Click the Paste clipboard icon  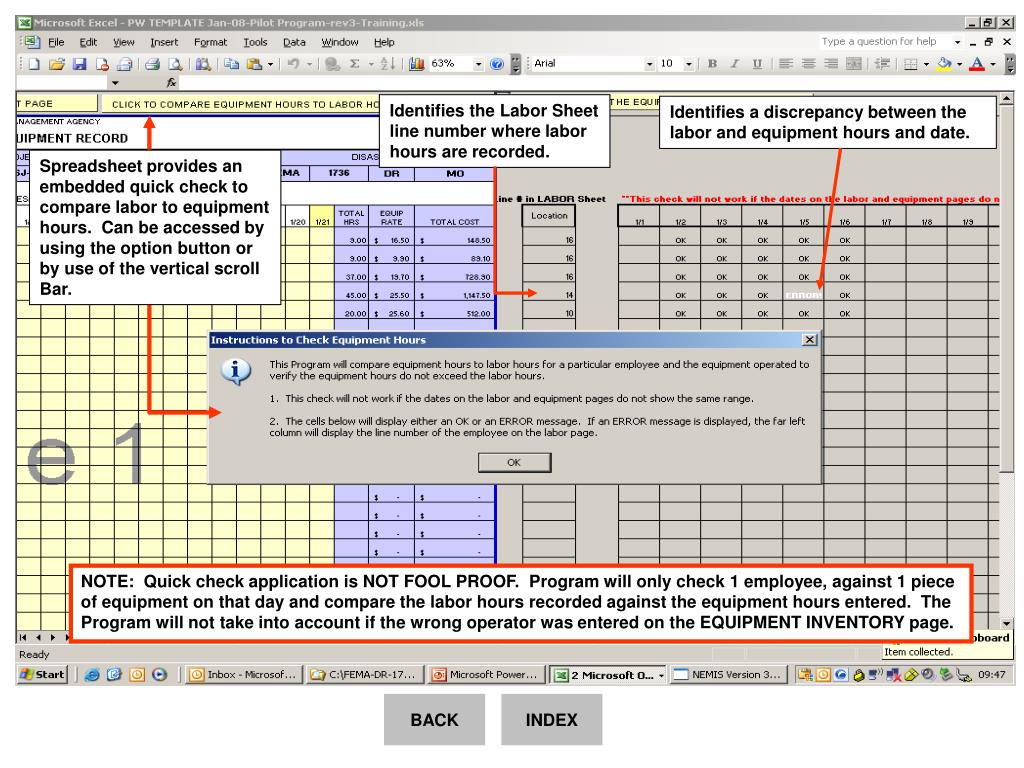point(255,64)
